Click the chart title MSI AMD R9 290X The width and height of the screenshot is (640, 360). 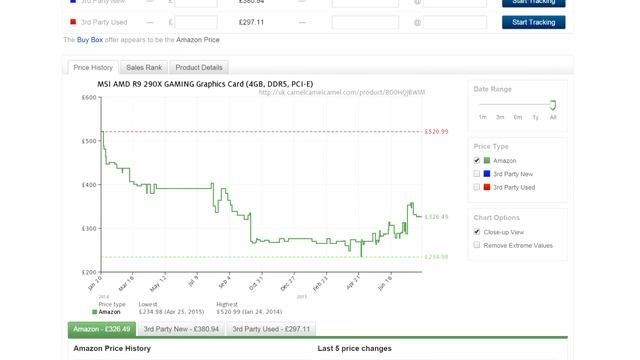(x=205, y=84)
